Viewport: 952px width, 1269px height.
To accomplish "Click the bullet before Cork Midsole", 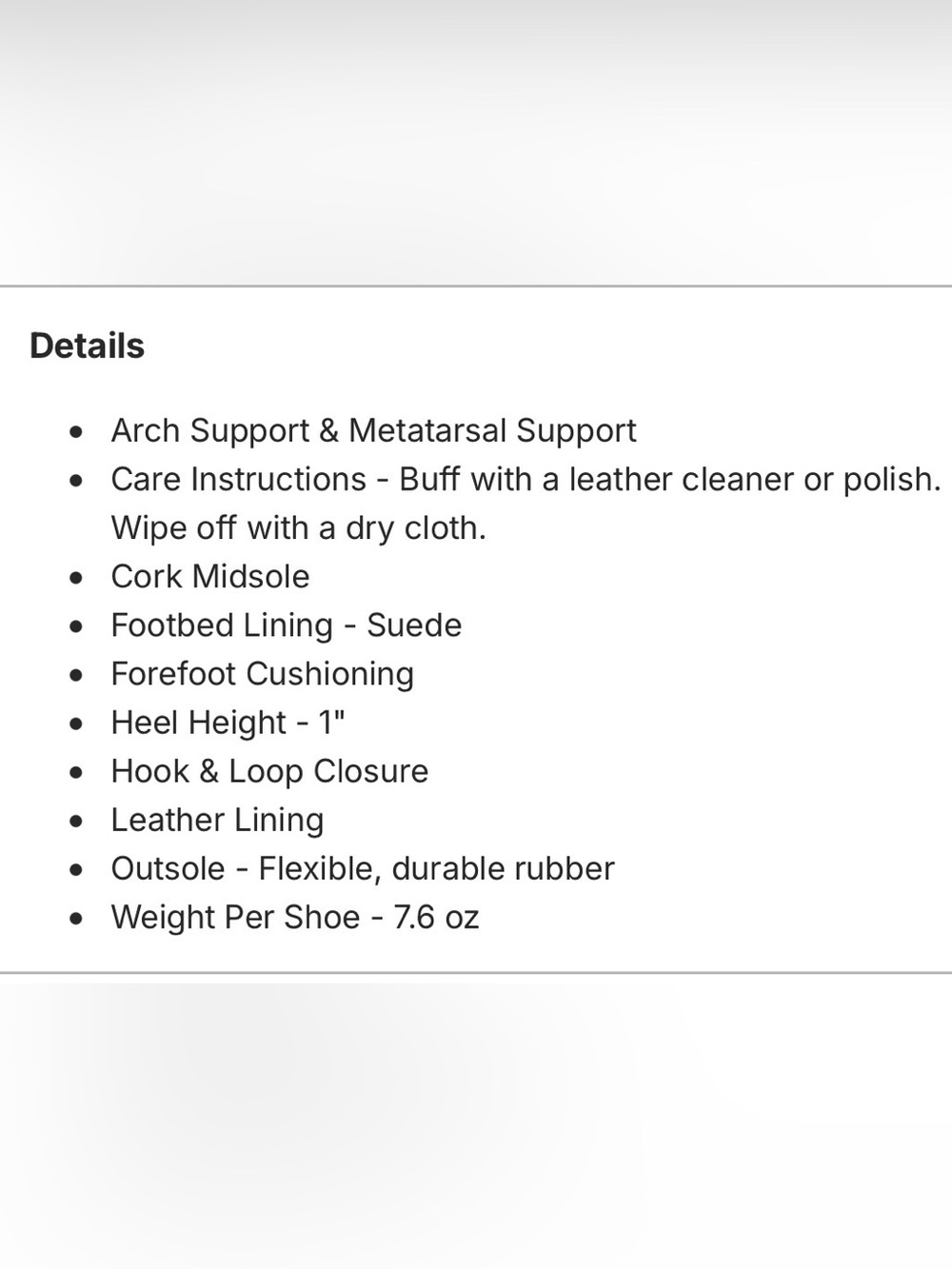I will [76, 578].
